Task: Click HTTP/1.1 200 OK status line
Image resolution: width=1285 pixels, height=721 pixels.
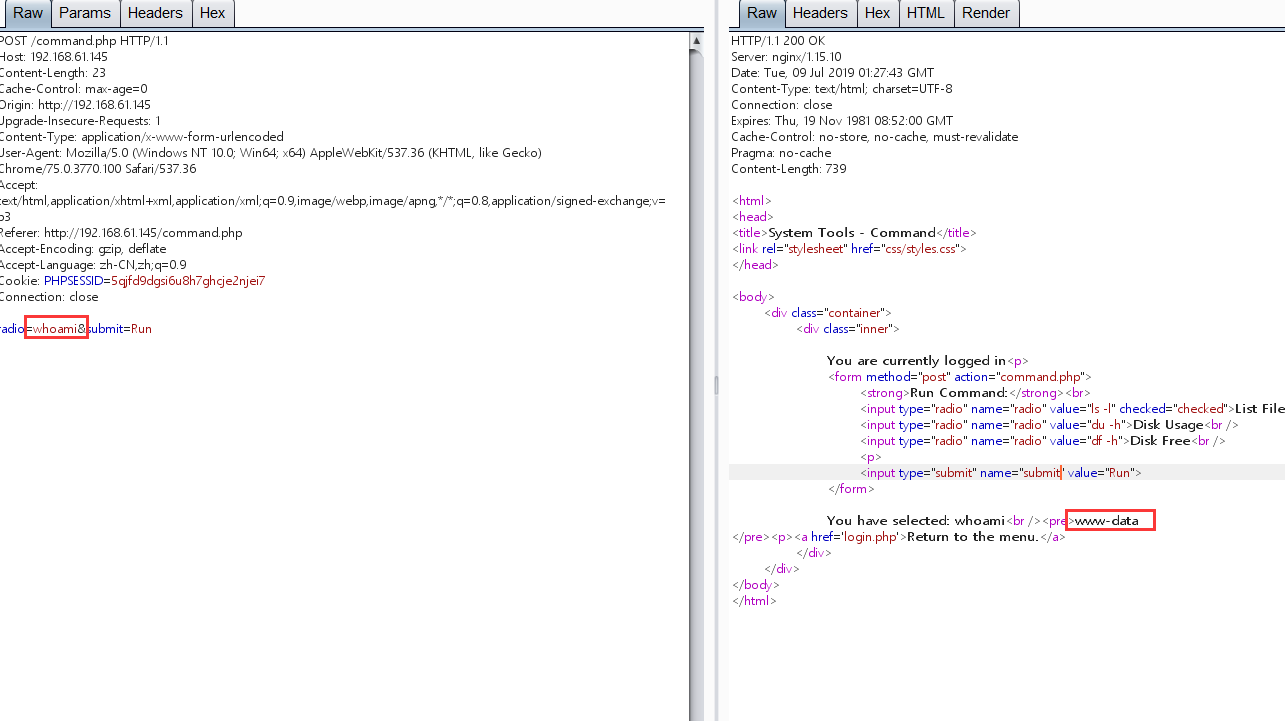Action: tap(778, 41)
